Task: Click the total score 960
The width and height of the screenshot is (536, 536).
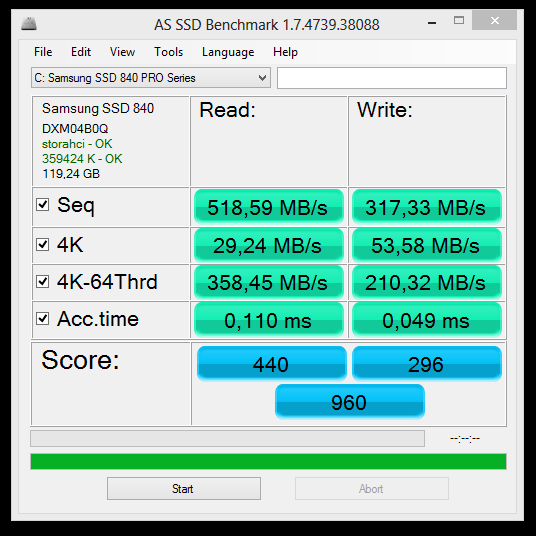Action: [350, 402]
